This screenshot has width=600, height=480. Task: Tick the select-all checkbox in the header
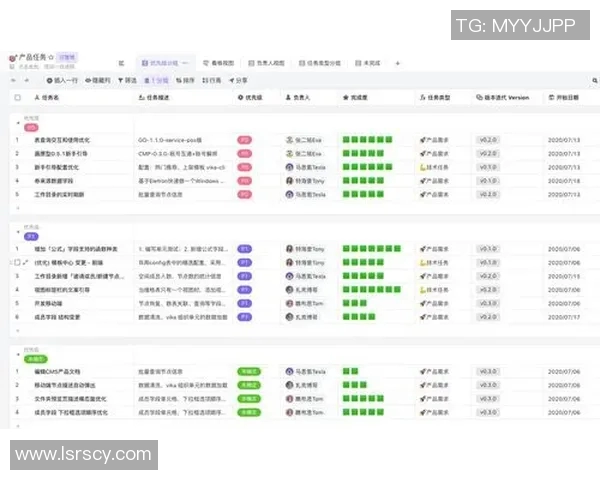(x=18, y=98)
